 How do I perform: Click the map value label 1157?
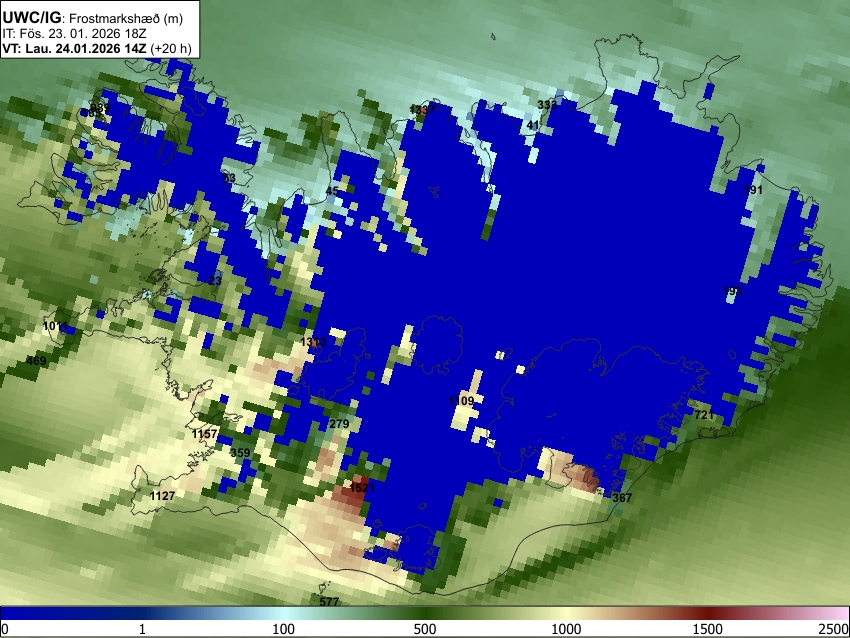[x=204, y=434]
